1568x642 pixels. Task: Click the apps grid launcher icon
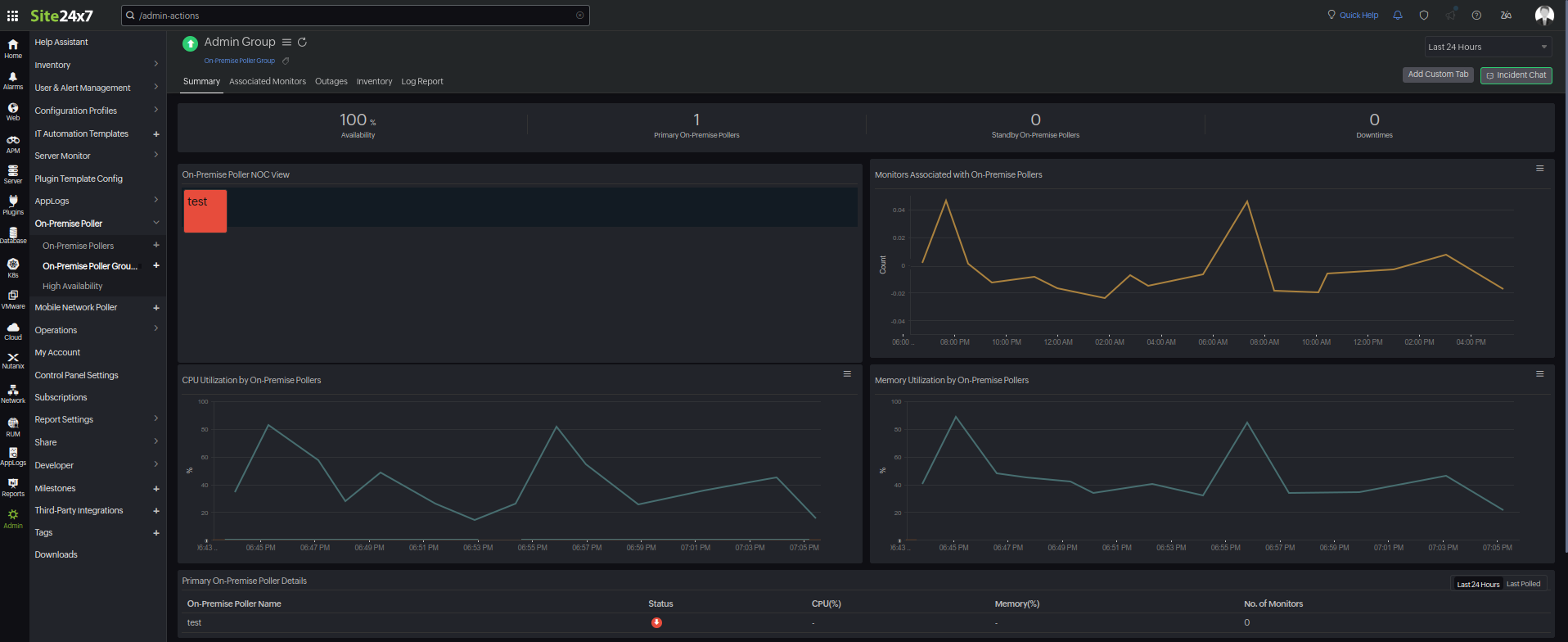point(13,16)
